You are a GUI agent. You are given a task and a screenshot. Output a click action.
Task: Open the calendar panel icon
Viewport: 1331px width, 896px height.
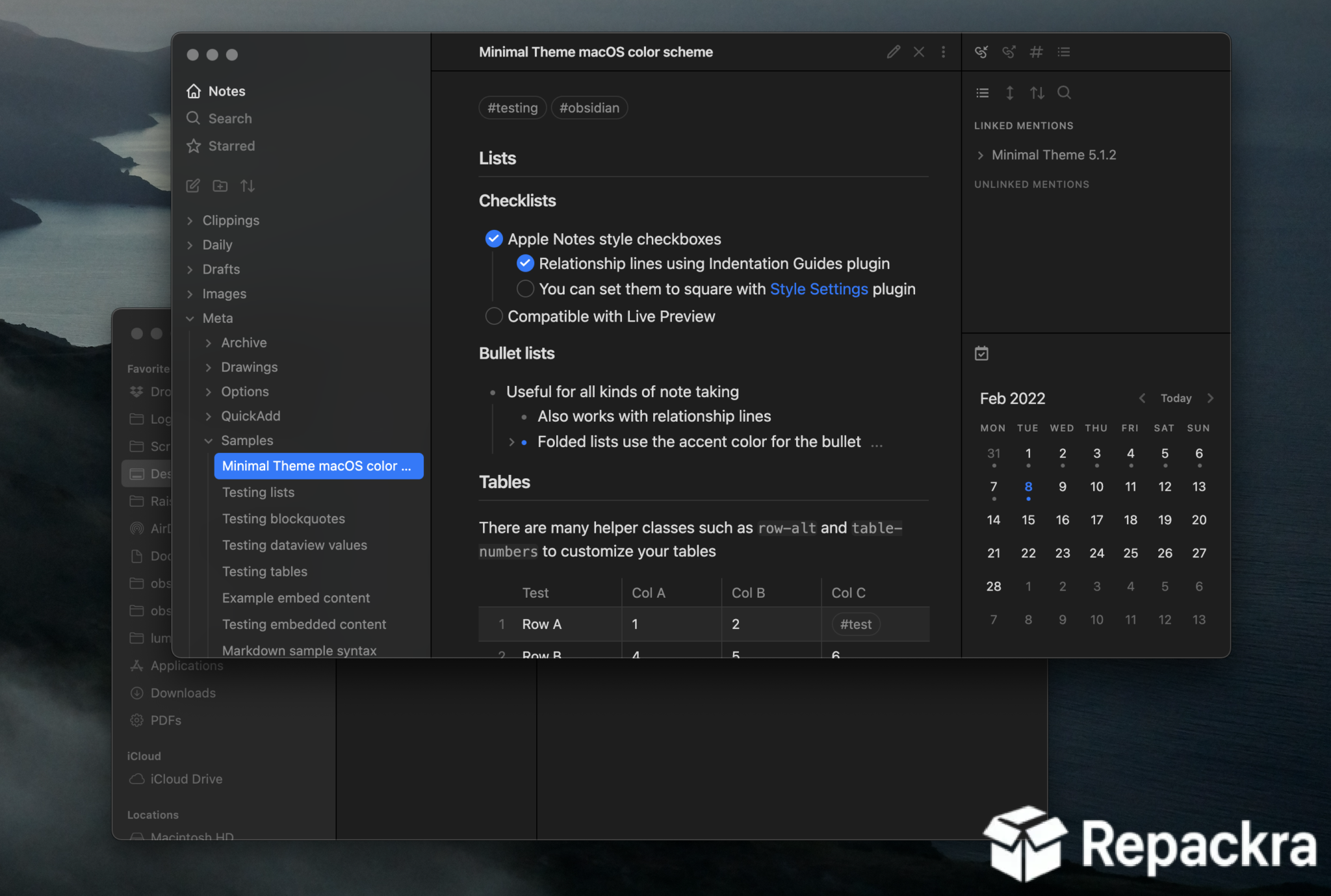[x=981, y=353]
